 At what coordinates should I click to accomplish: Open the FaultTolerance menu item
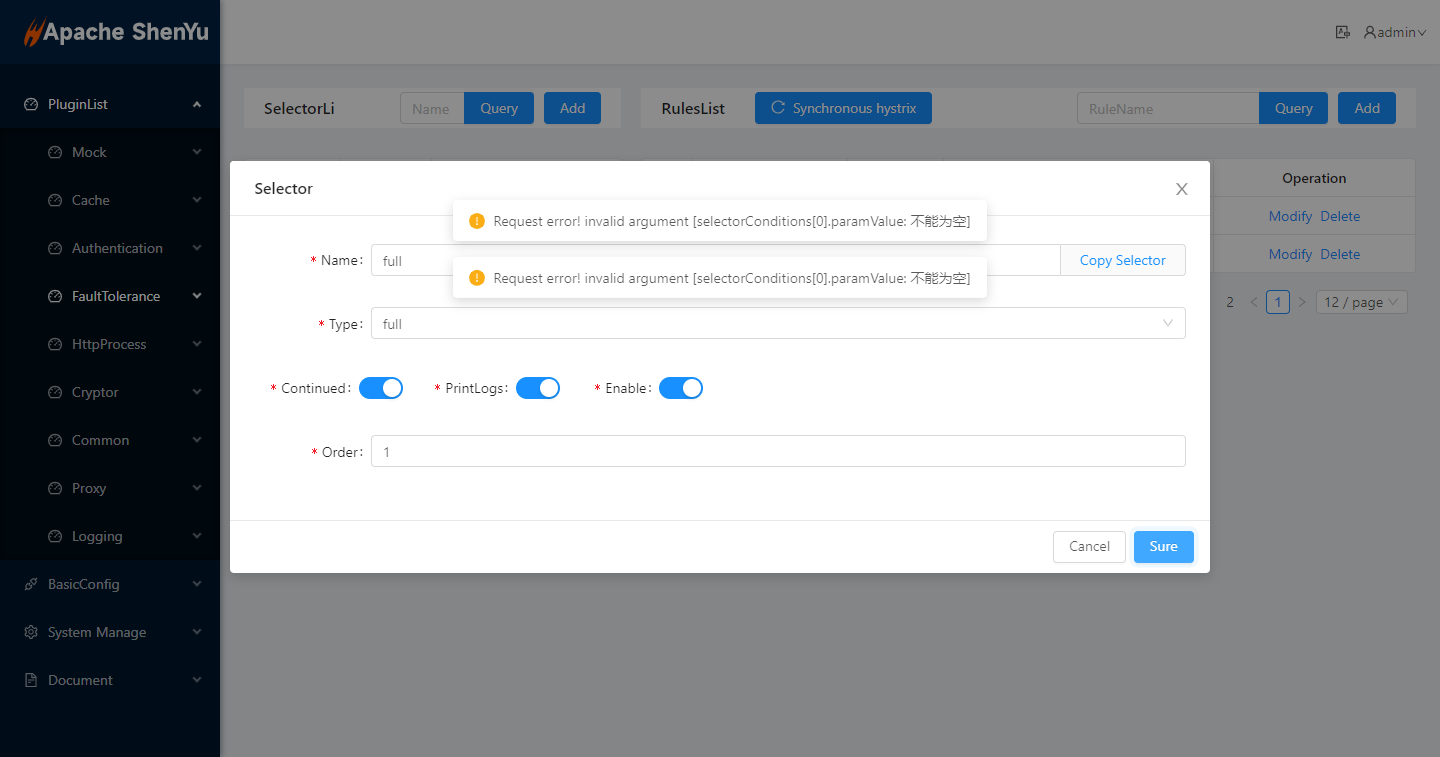110,296
